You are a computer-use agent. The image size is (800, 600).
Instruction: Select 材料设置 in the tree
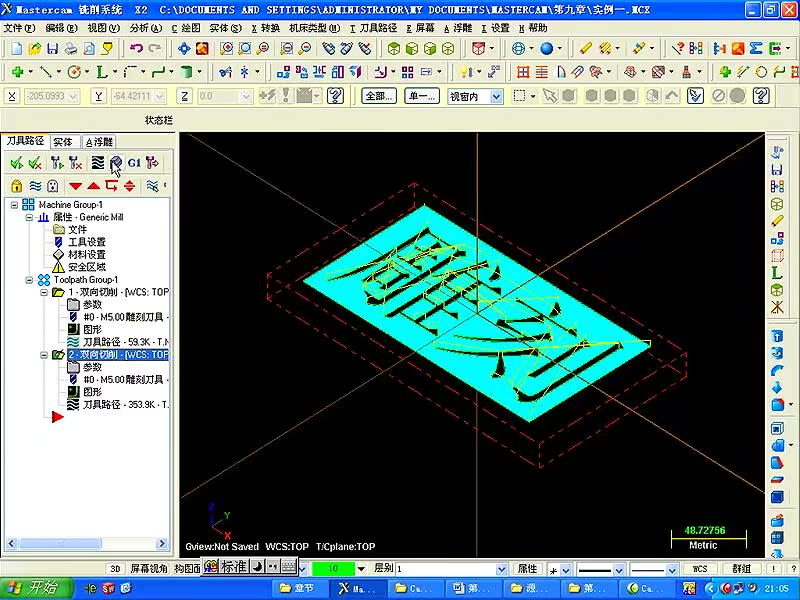click(x=87, y=255)
